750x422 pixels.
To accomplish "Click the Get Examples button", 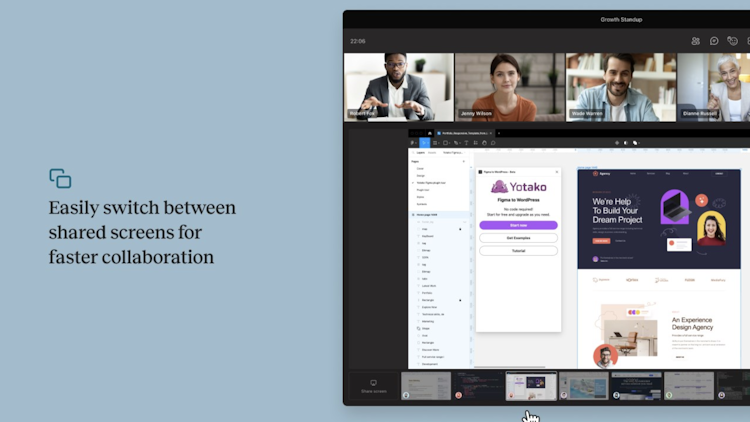I will tap(518, 238).
